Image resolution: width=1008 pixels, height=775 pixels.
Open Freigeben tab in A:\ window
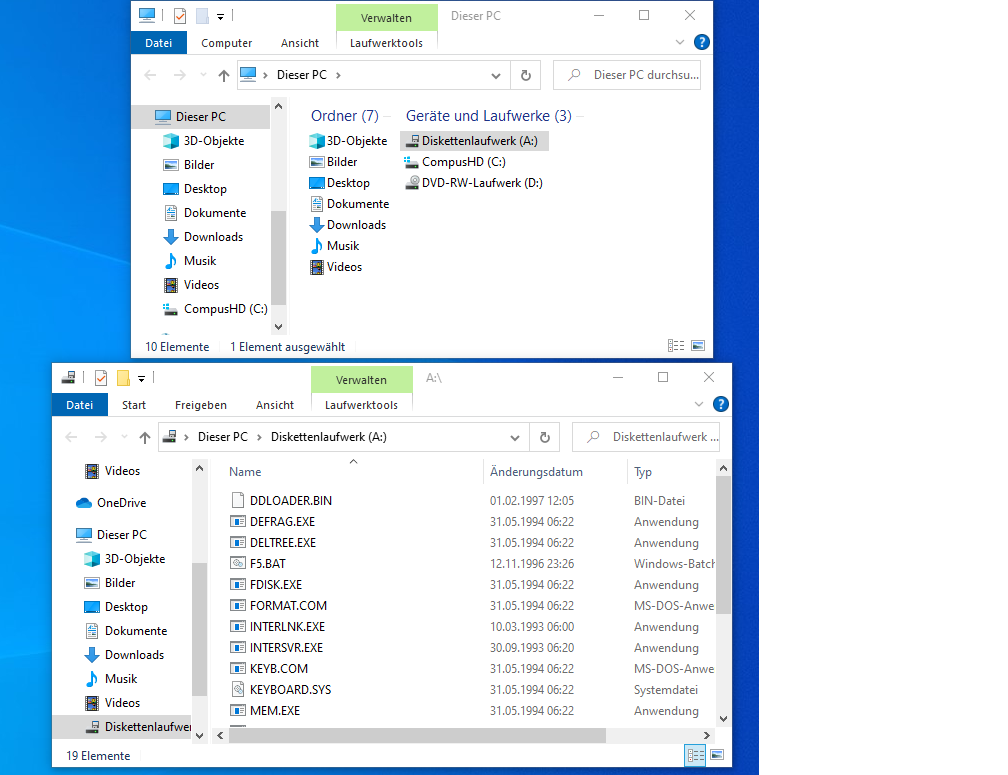[201, 405]
